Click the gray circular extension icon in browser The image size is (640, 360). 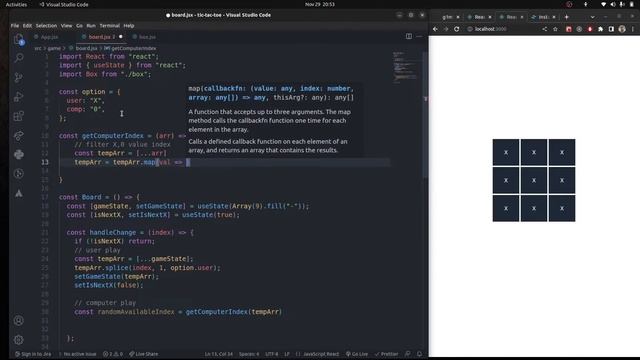[579, 29]
